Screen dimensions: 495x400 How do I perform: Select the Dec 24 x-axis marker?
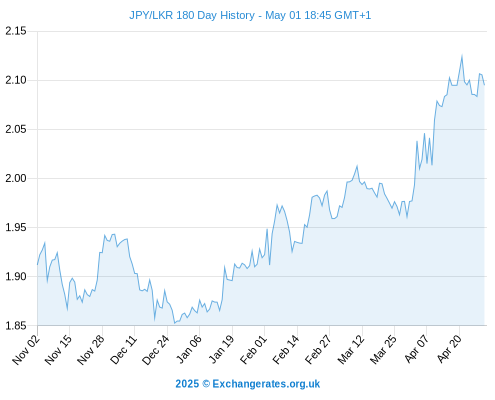pos(156,350)
